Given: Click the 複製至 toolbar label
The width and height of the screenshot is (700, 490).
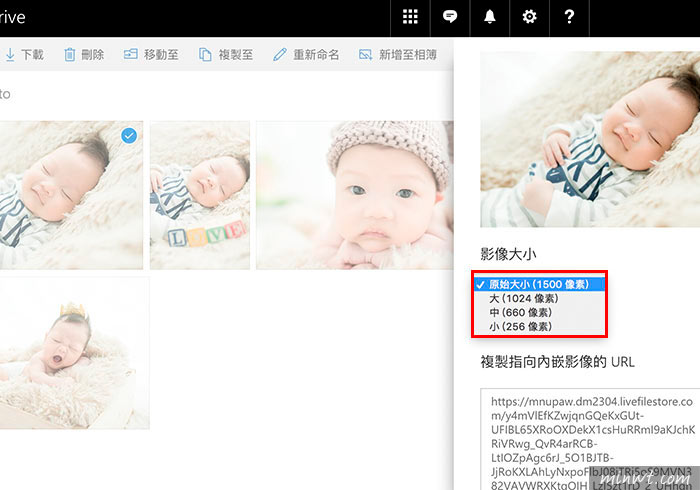Looking at the screenshot, I should (236, 54).
